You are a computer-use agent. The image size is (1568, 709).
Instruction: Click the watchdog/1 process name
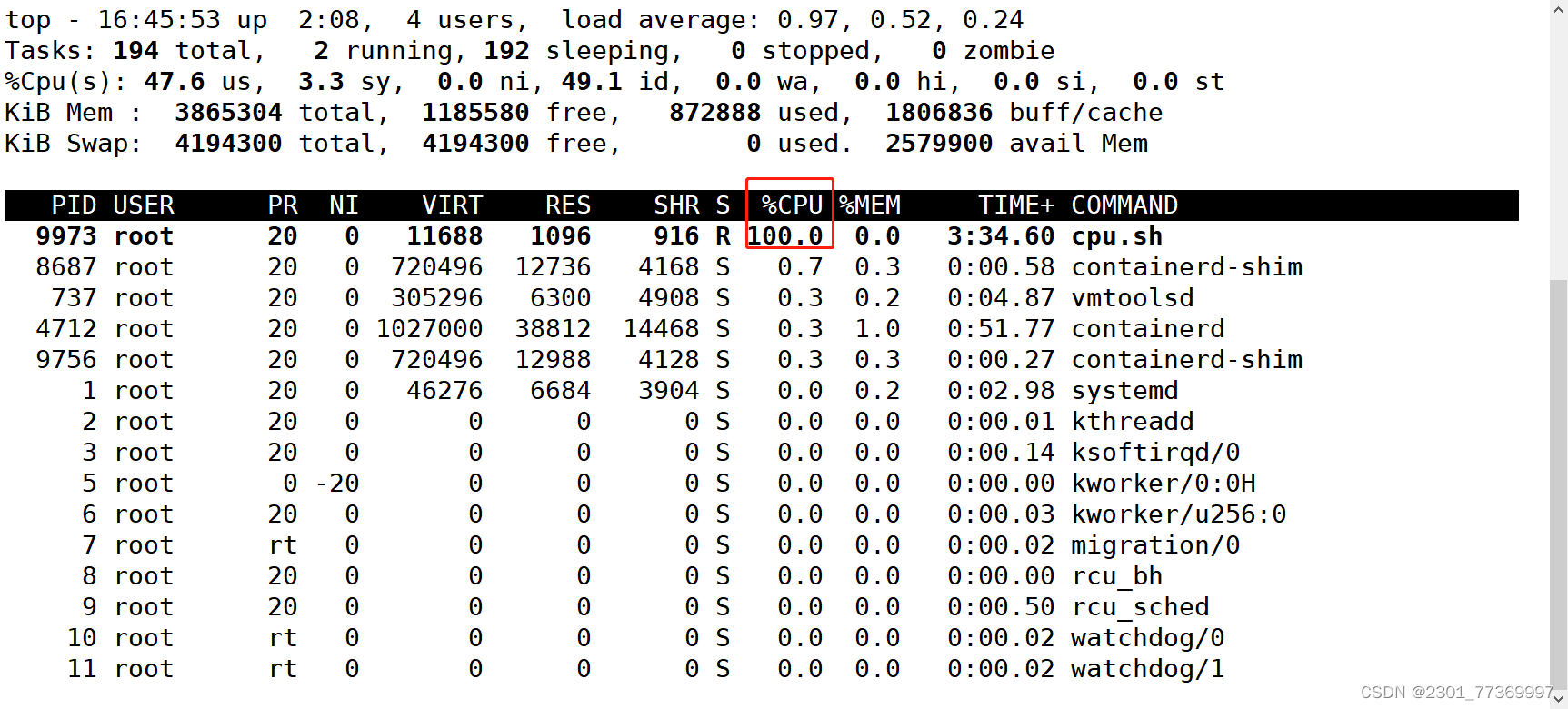(1147, 669)
